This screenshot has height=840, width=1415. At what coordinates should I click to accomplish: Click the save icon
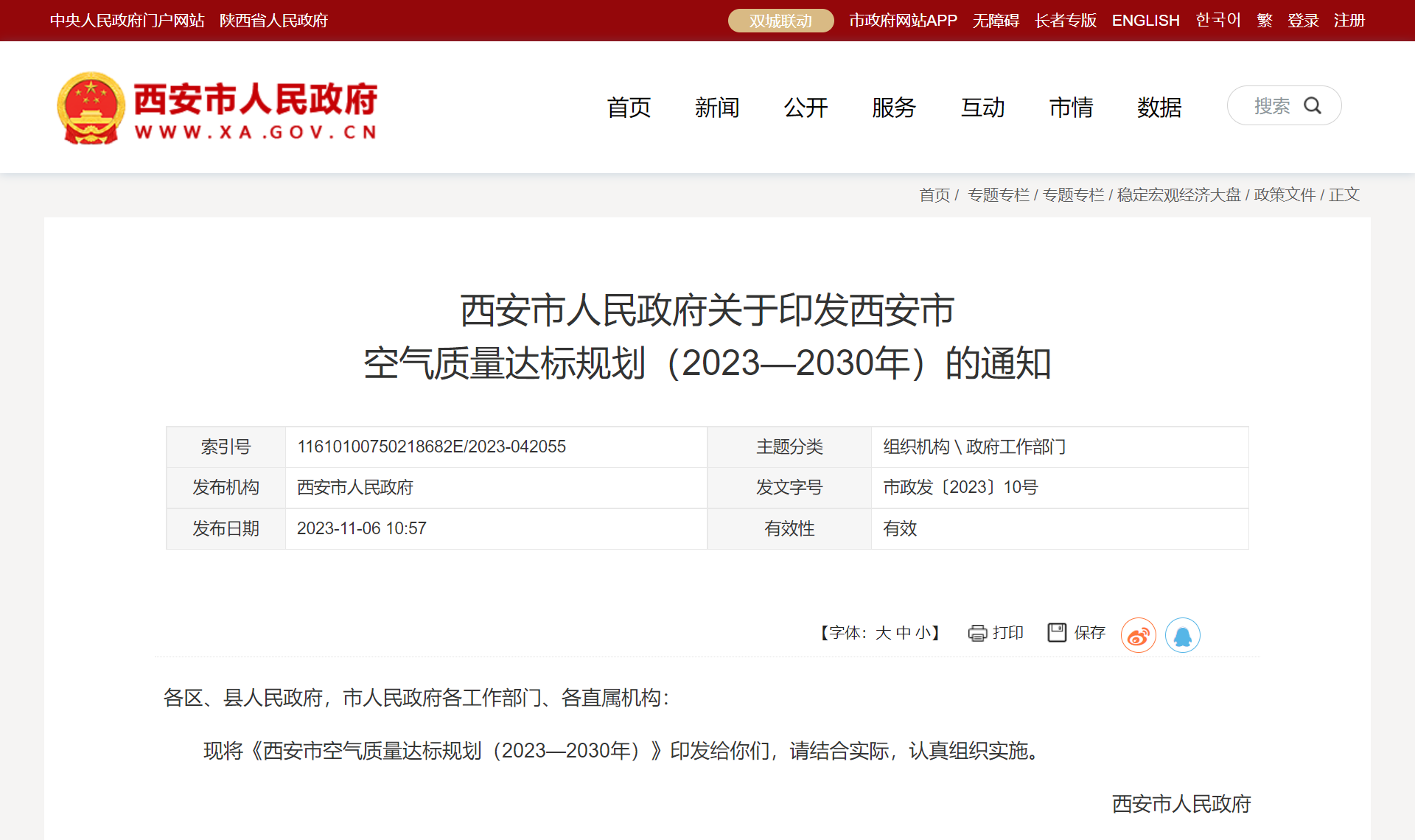(1057, 632)
